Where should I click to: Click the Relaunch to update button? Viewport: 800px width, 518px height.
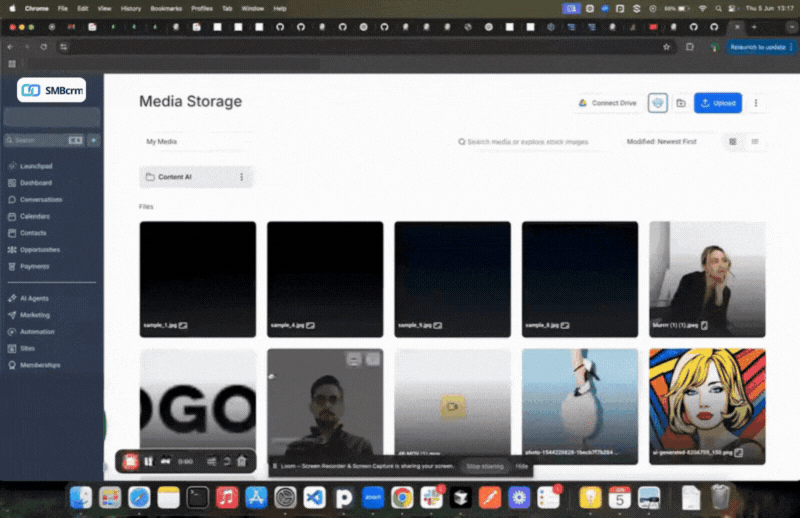tap(760, 47)
